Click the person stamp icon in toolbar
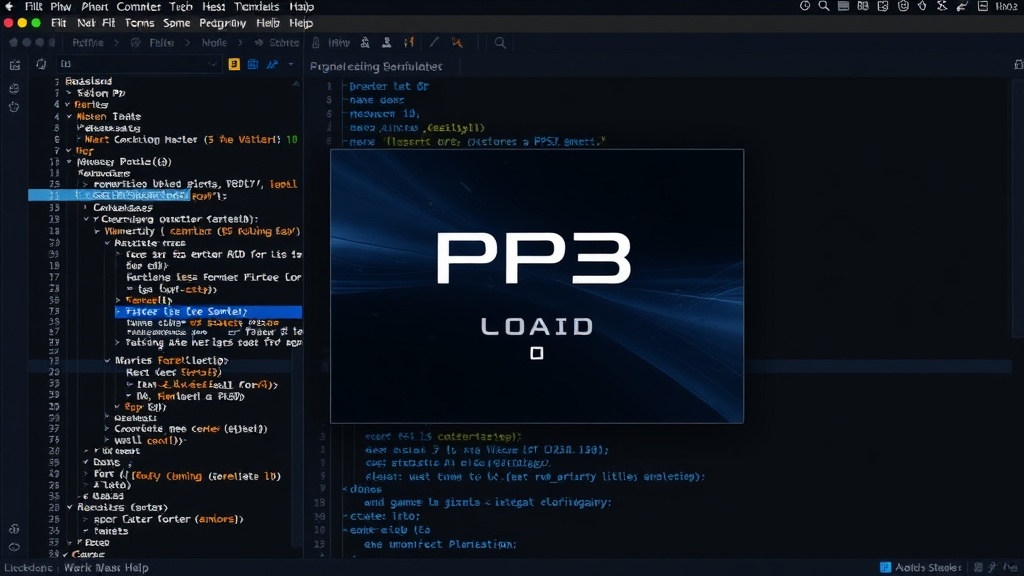 [x=387, y=42]
